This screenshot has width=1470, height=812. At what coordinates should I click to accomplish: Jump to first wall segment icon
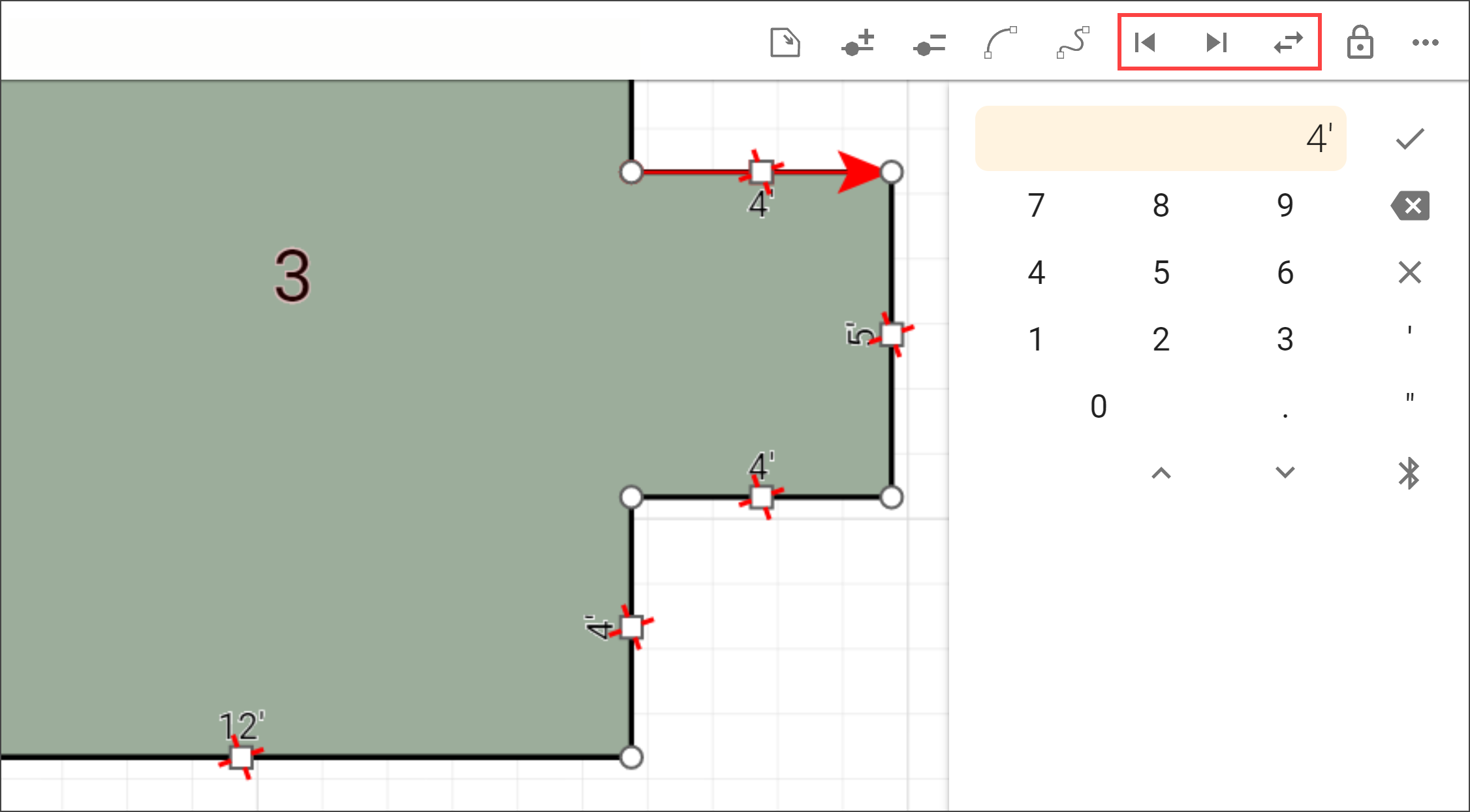tap(1145, 43)
